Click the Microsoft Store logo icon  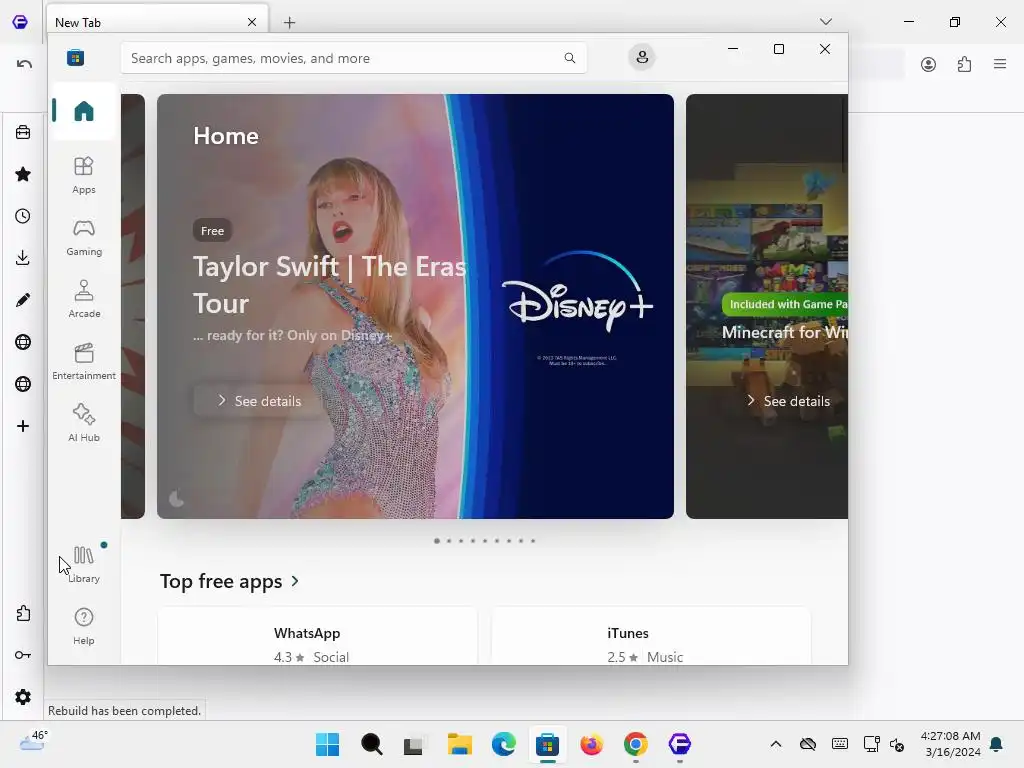76,57
